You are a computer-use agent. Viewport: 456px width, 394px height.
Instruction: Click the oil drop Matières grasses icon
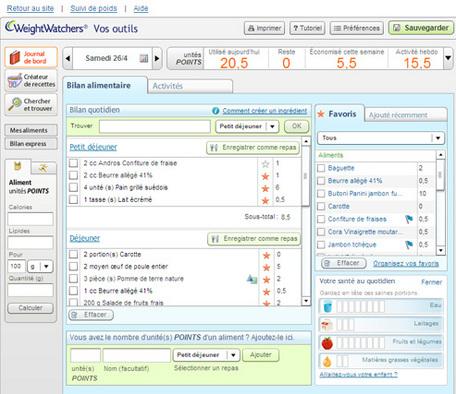(x=327, y=361)
